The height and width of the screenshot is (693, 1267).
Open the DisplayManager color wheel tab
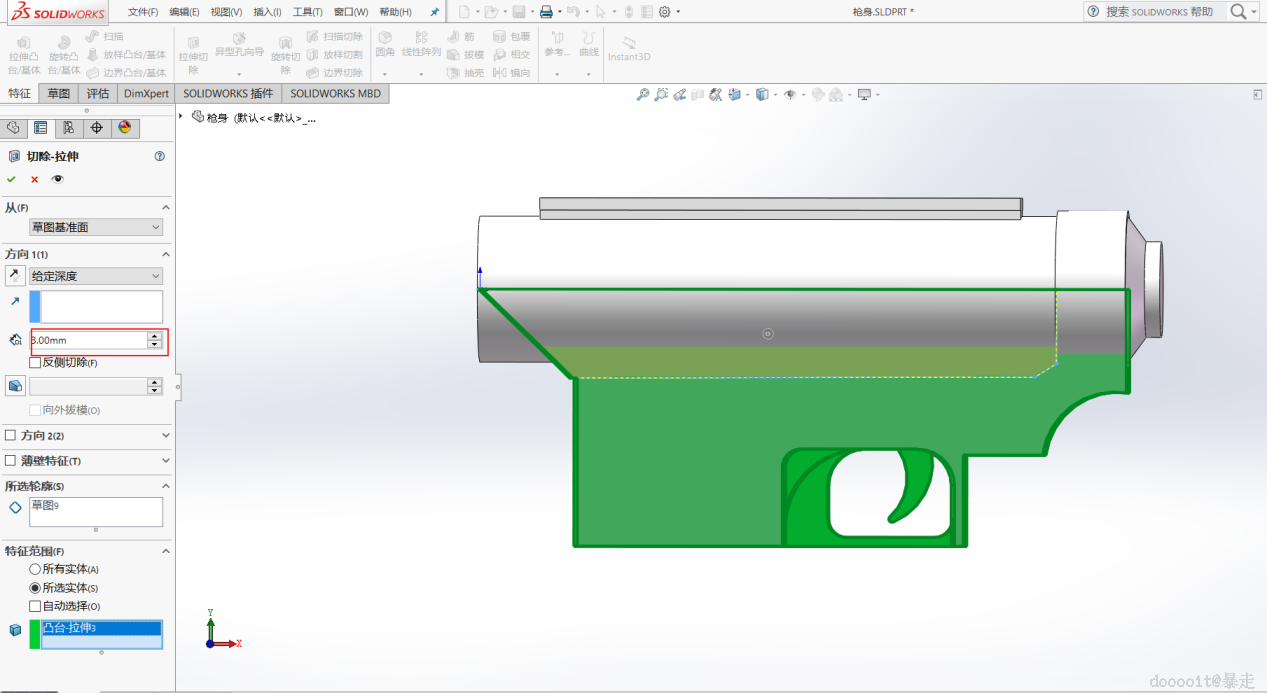(124, 127)
